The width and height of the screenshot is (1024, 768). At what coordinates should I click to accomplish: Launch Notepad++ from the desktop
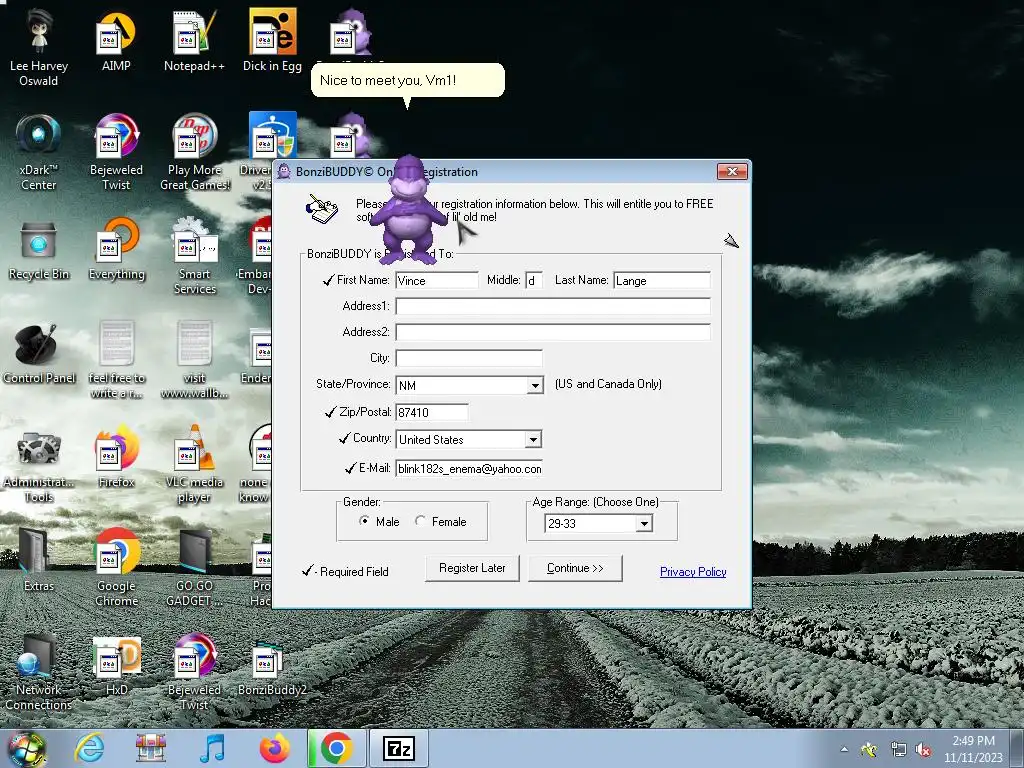(x=194, y=41)
